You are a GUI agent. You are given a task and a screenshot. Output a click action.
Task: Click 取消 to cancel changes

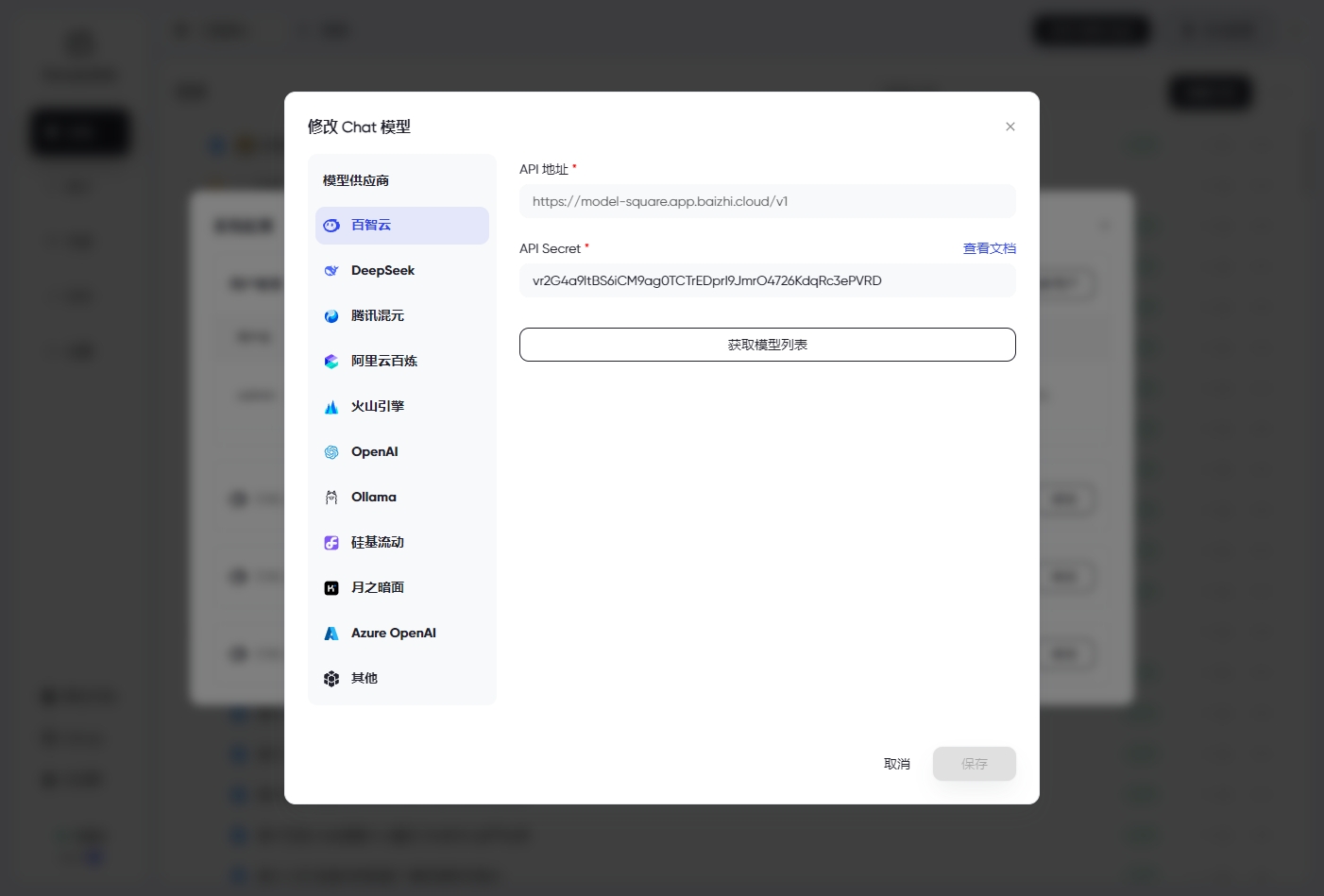coord(897,764)
